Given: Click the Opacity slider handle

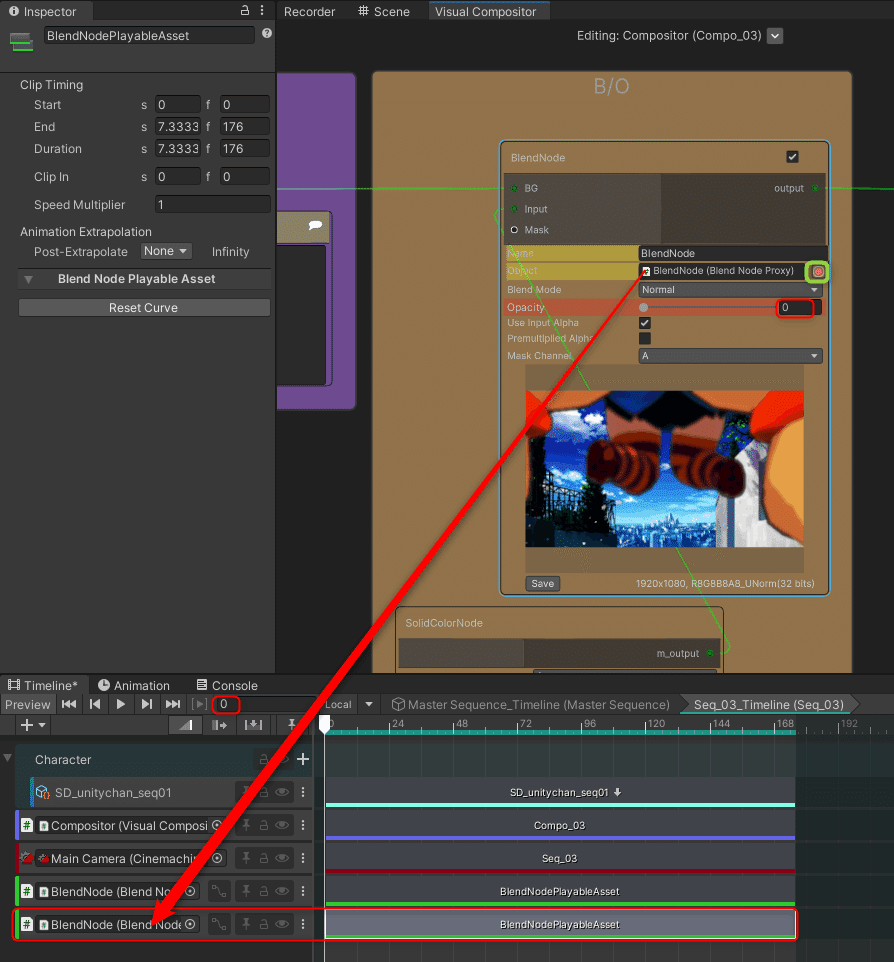Looking at the screenshot, I should [x=643, y=307].
